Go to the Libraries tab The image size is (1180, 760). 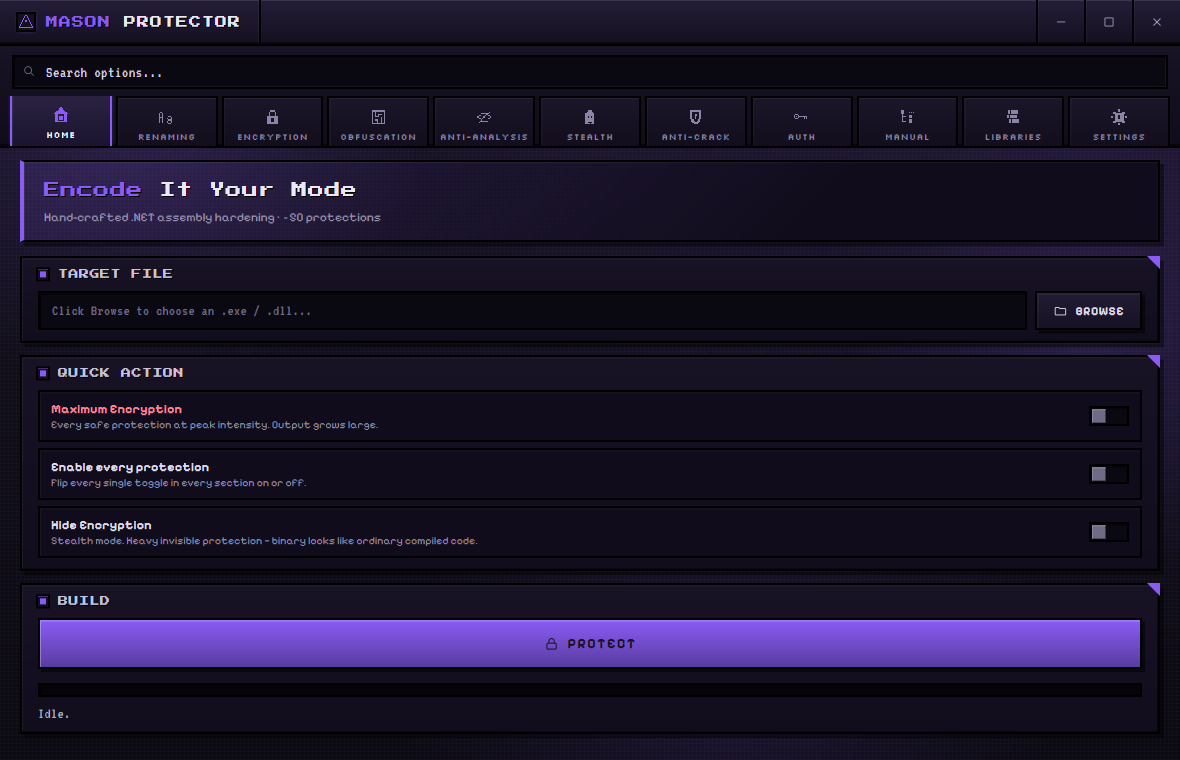(x=1013, y=121)
